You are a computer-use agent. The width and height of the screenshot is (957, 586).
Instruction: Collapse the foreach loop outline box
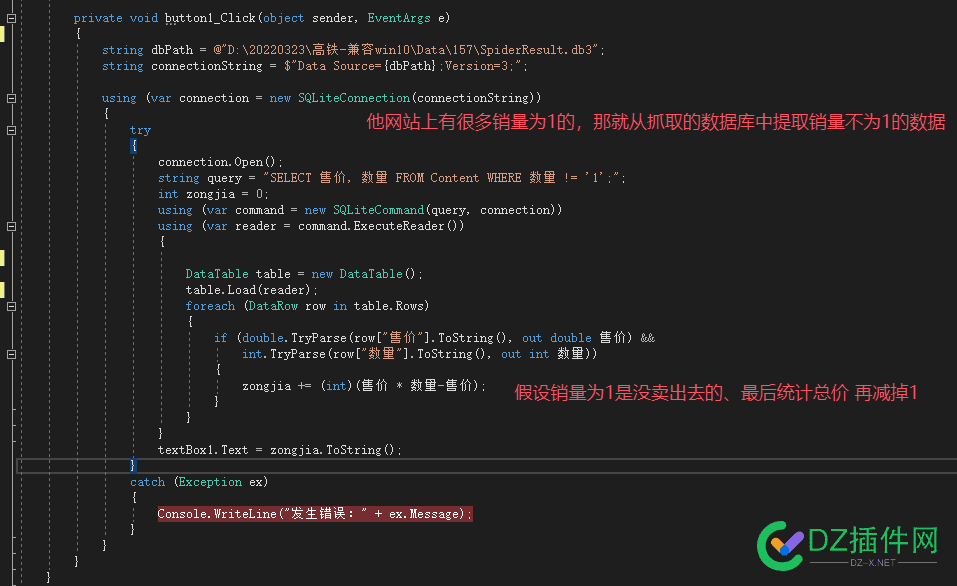(11, 306)
